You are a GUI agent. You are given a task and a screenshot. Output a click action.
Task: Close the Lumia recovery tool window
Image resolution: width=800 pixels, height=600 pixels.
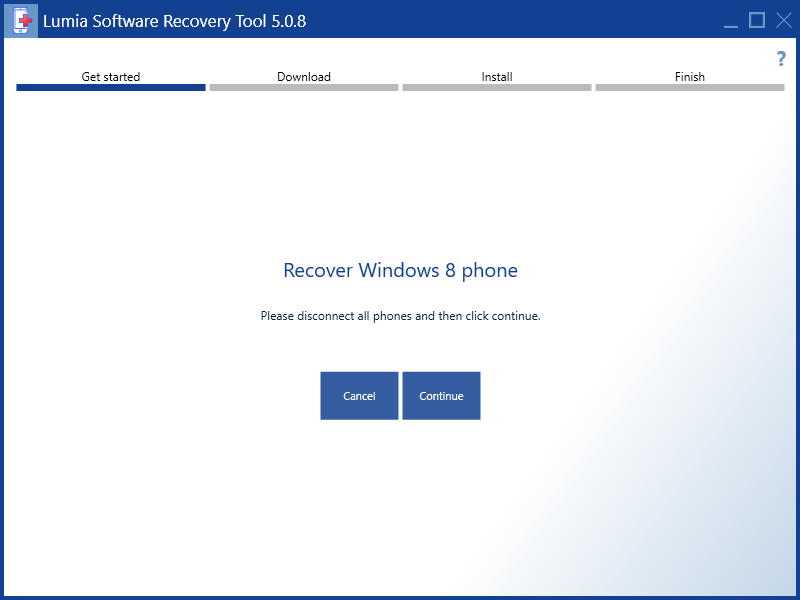(x=784, y=20)
